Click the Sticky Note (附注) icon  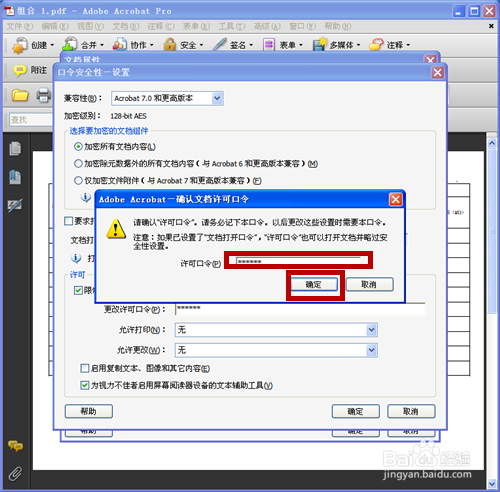(20, 70)
